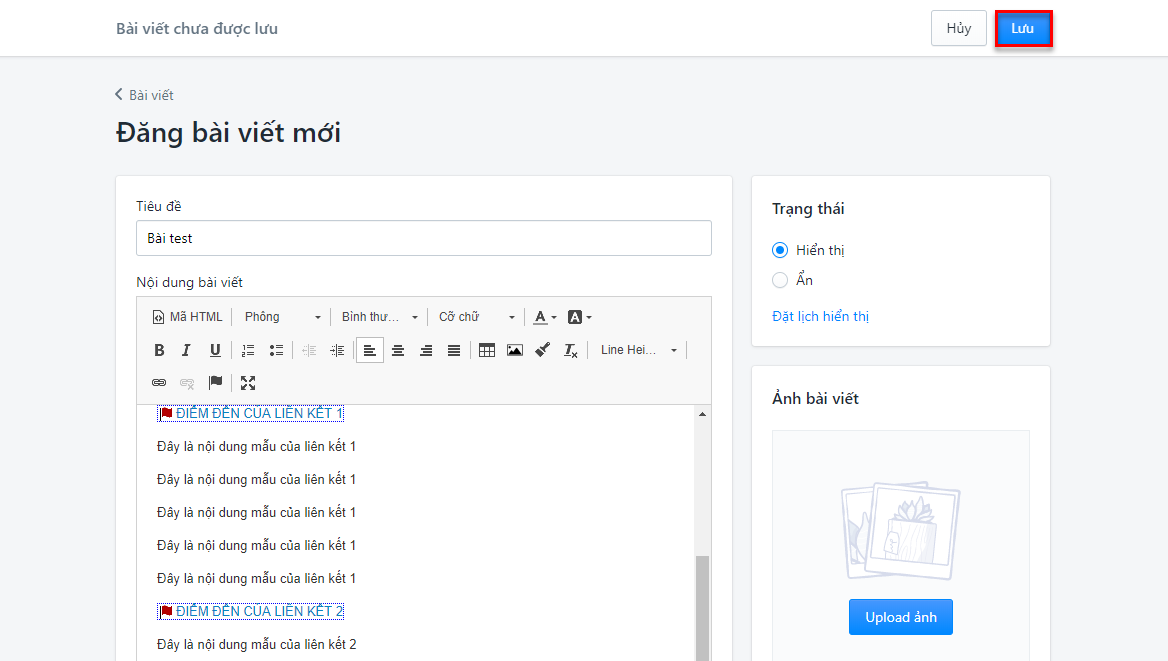
Task: Go back to Bài viết list
Action: click(145, 95)
